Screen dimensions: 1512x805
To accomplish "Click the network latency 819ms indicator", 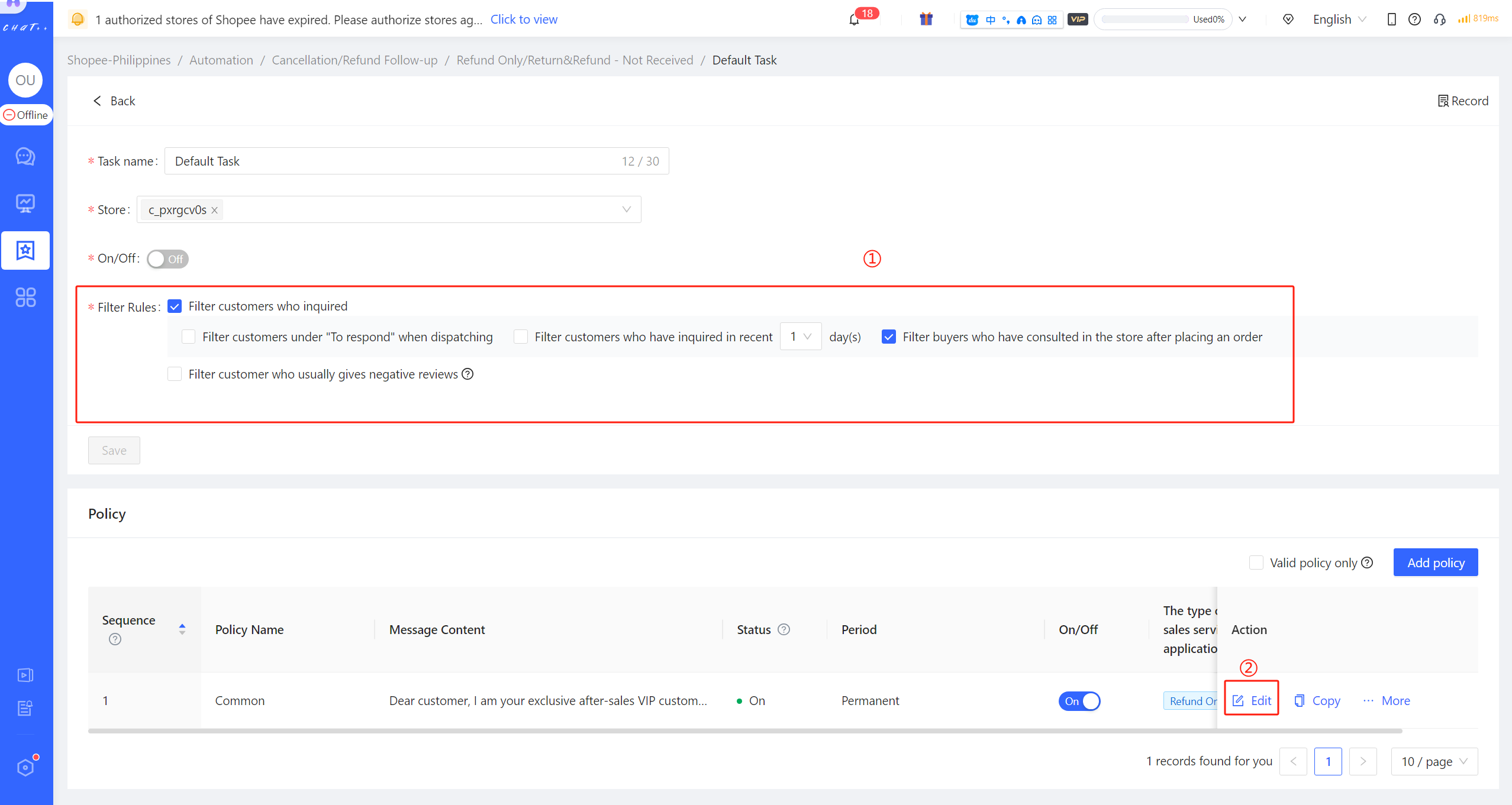I will (1478, 19).
